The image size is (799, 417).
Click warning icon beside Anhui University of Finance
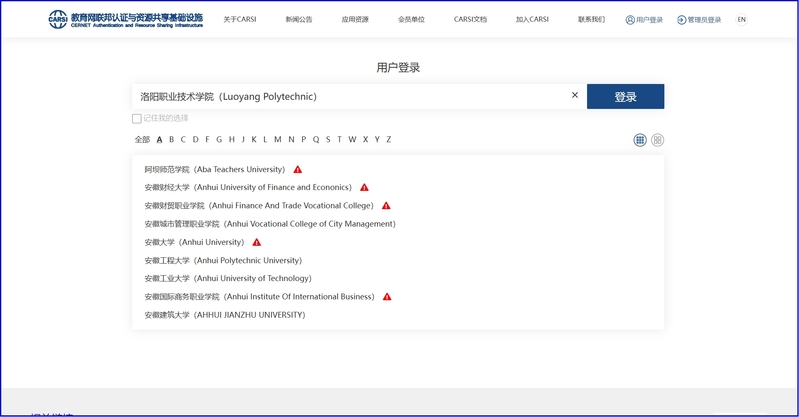(364, 188)
